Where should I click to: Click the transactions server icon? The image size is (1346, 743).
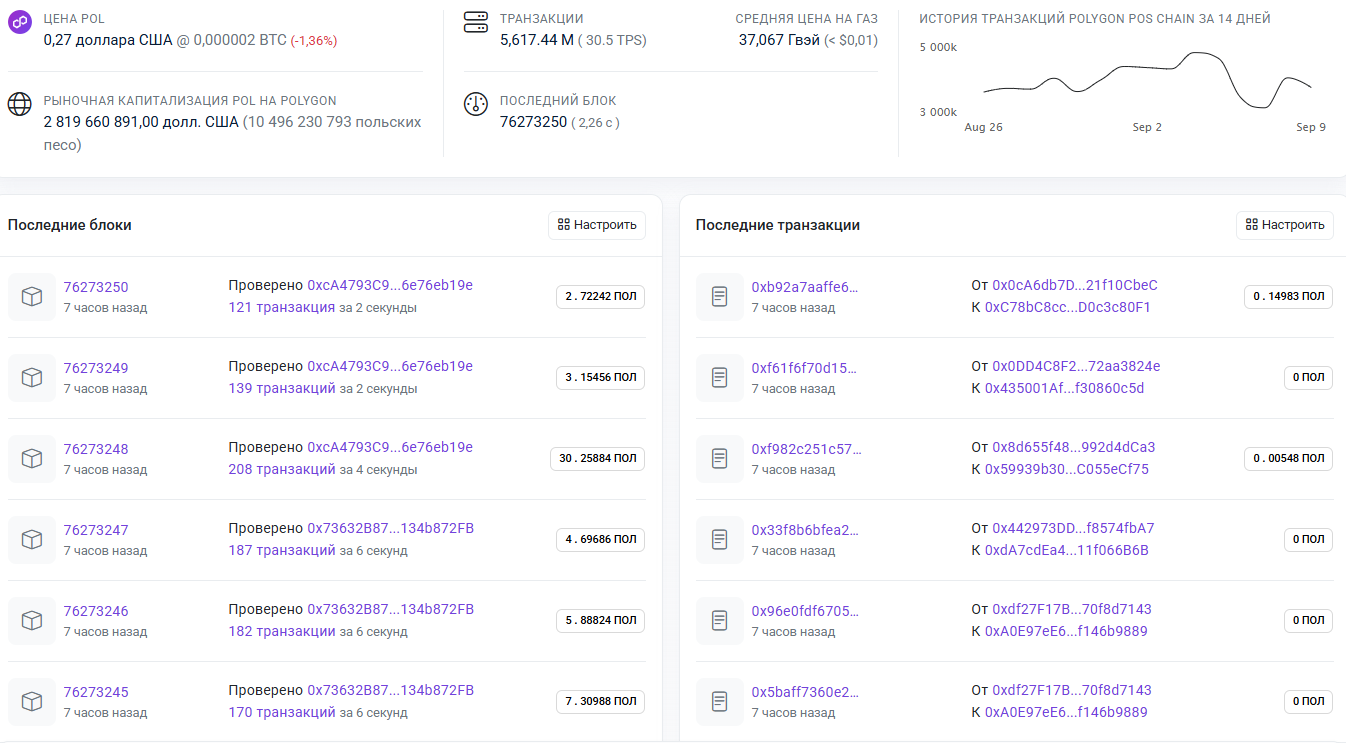(x=476, y=22)
